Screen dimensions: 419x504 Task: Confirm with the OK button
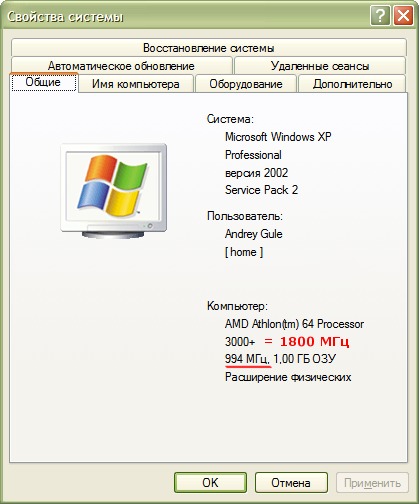[x=210, y=482]
